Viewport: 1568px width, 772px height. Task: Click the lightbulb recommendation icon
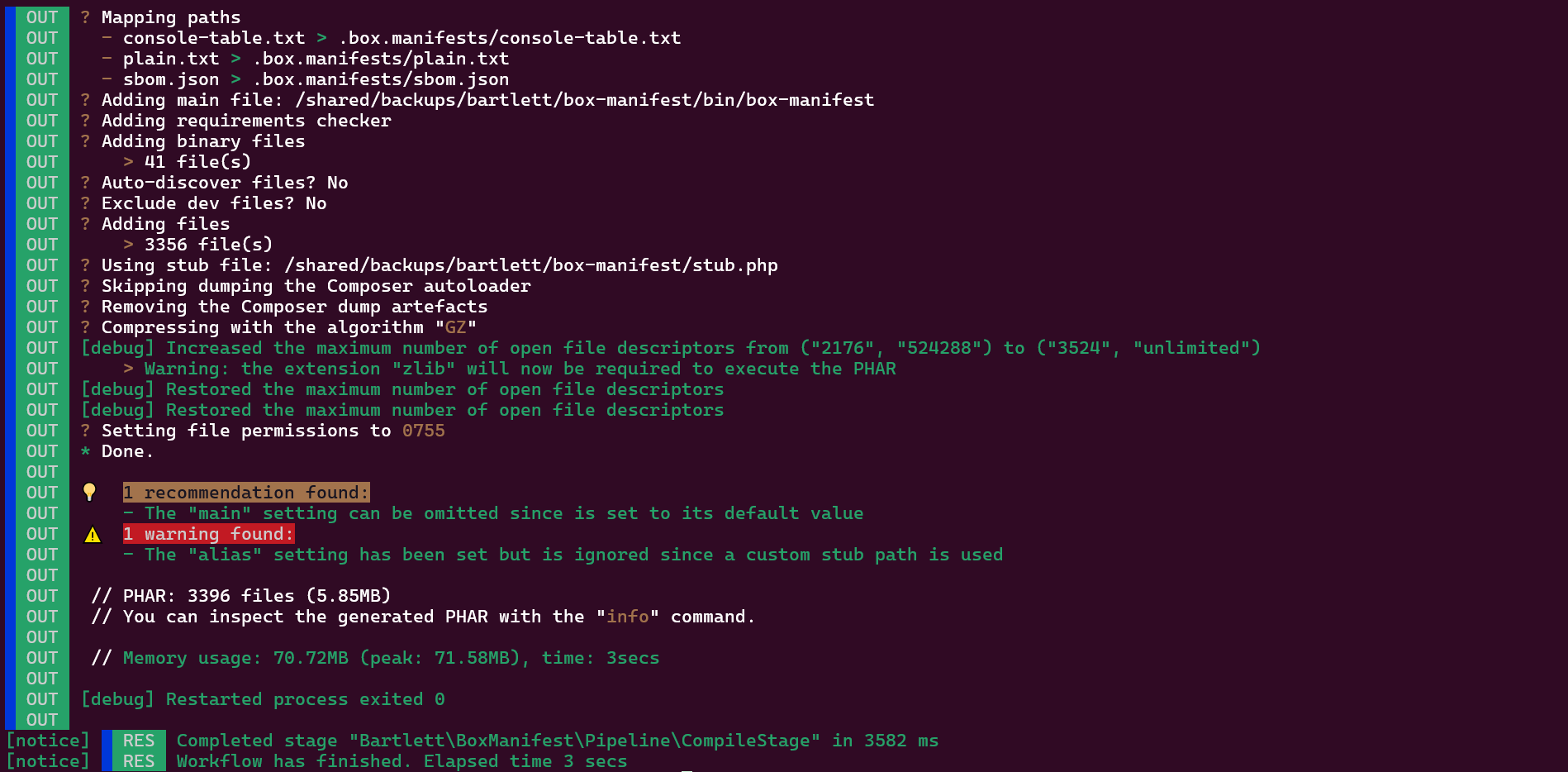pos(89,493)
